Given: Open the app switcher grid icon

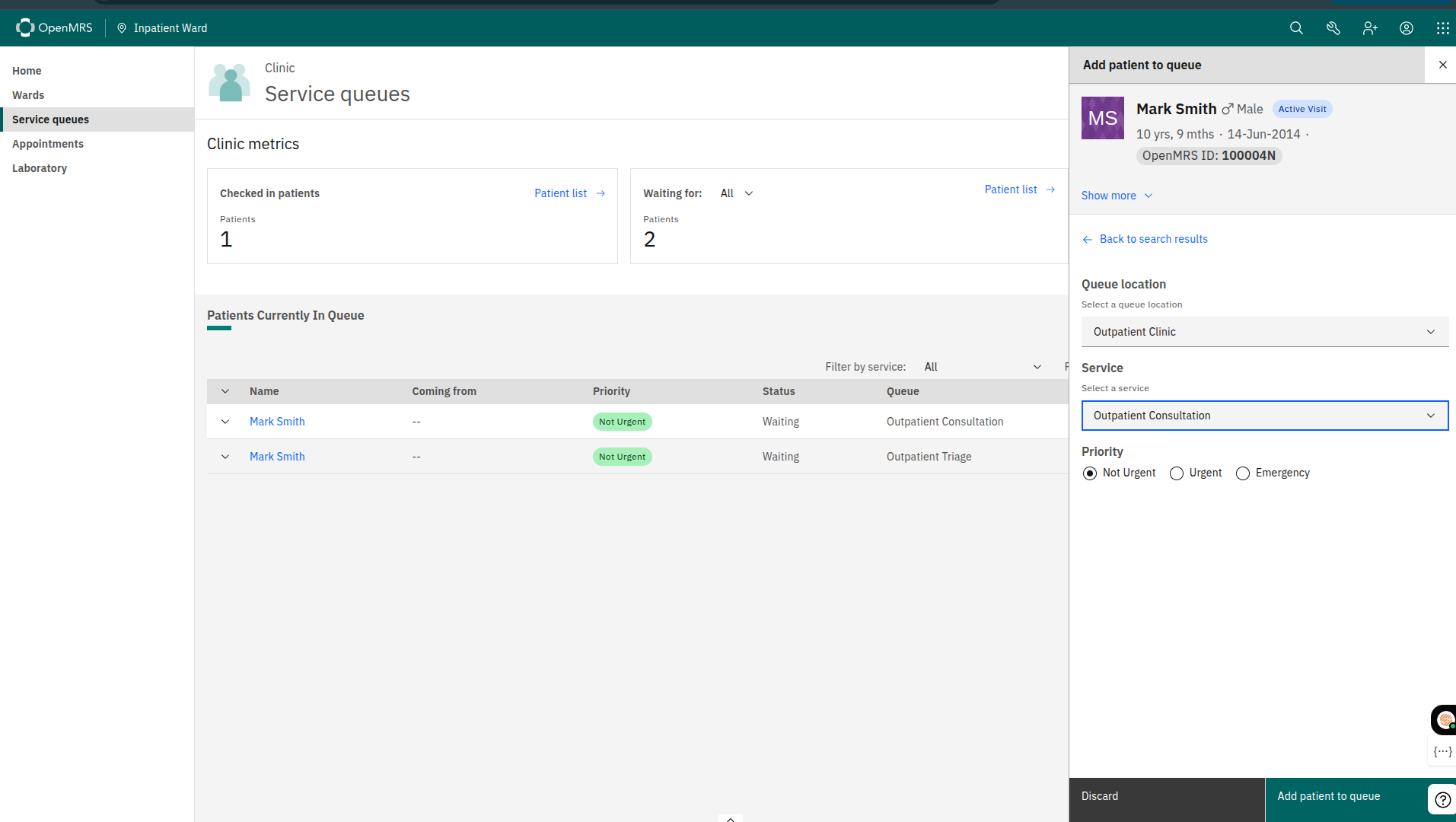Looking at the screenshot, I should click(x=1442, y=28).
